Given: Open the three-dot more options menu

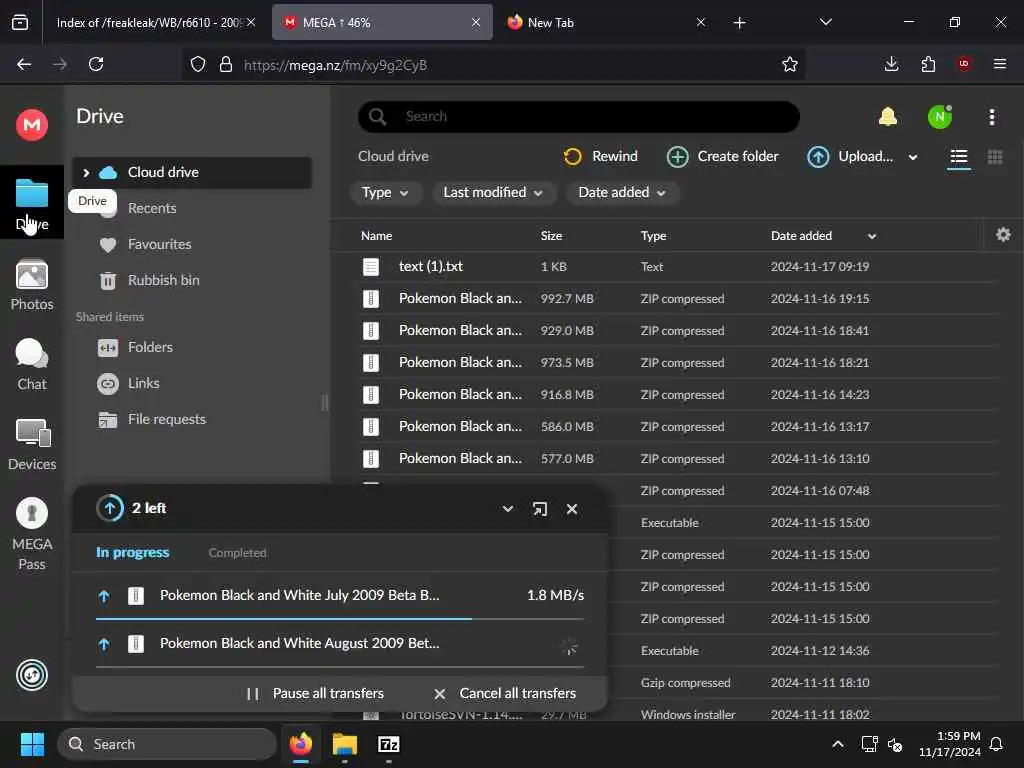Looking at the screenshot, I should tap(992, 117).
